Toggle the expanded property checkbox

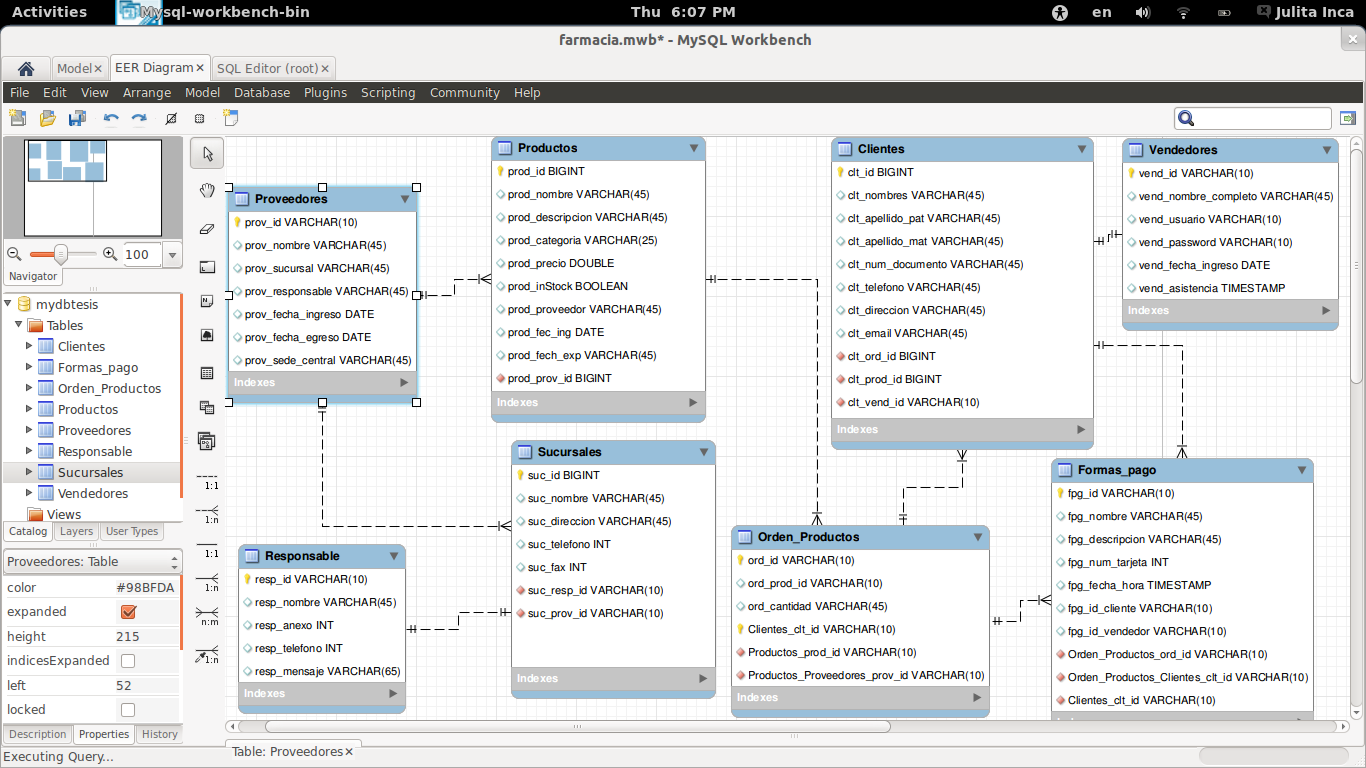[128, 612]
